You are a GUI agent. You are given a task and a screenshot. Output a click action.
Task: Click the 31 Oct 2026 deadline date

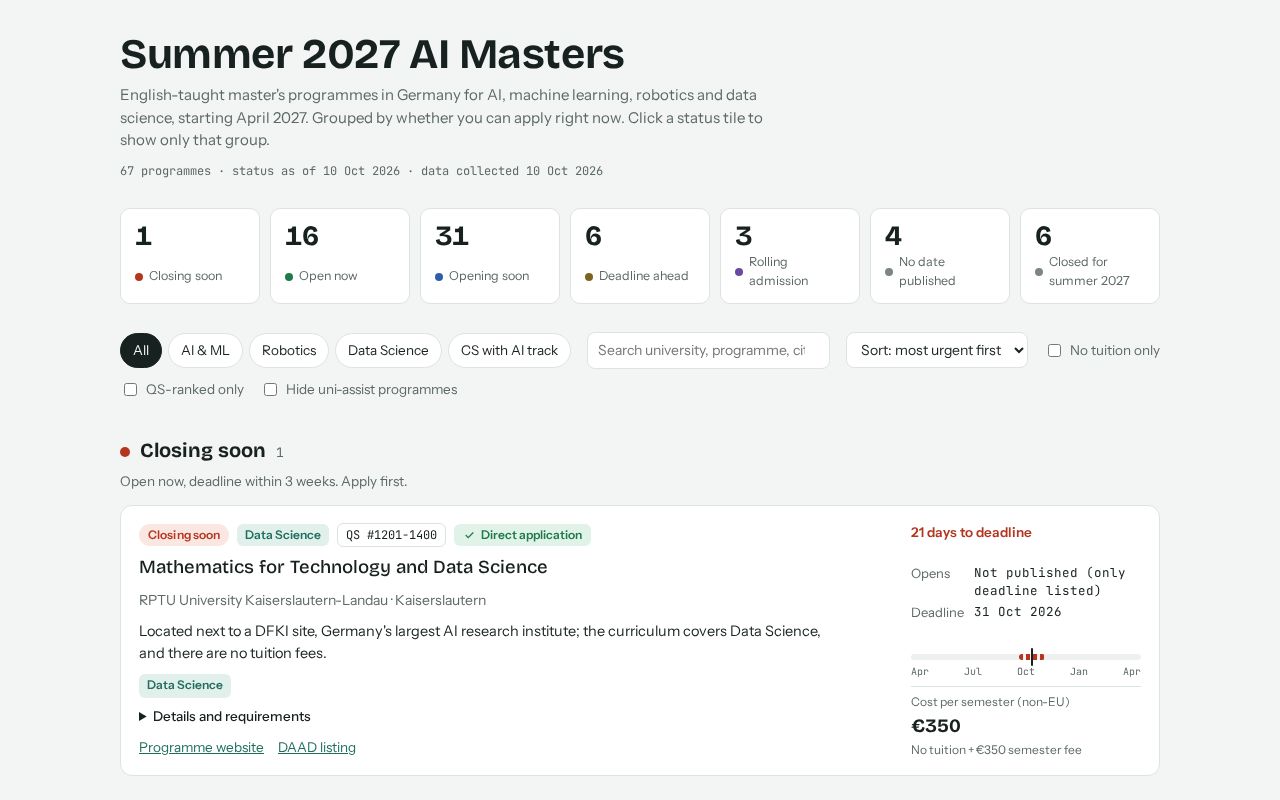(1018, 612)
